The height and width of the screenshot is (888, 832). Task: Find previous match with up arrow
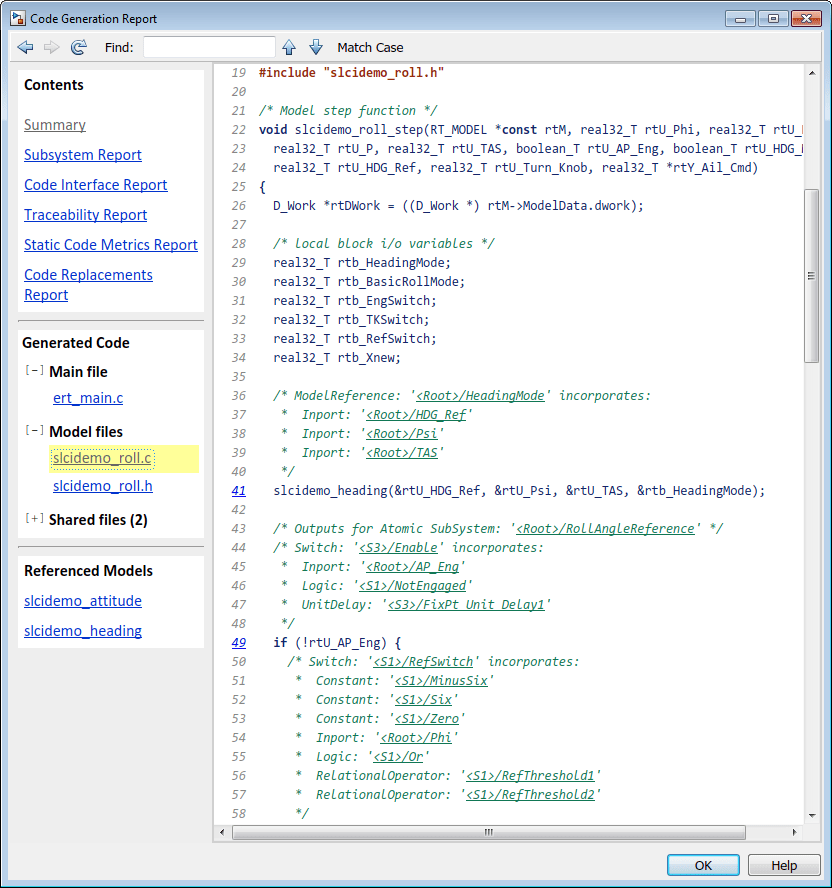tap(289, 47)
